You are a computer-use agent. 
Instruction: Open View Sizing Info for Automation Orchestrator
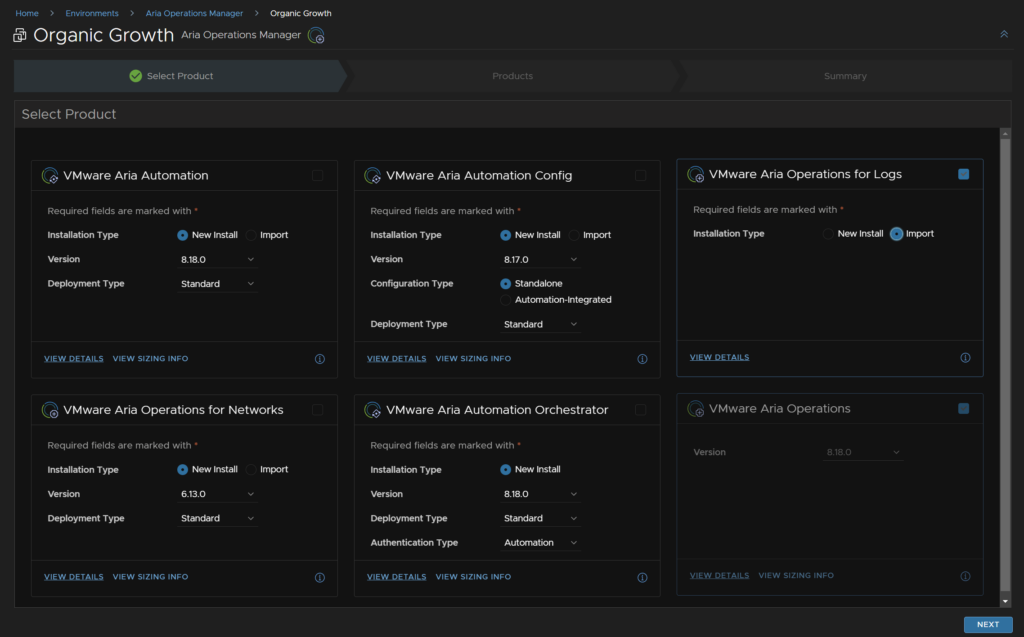click(x=473, y=577)
